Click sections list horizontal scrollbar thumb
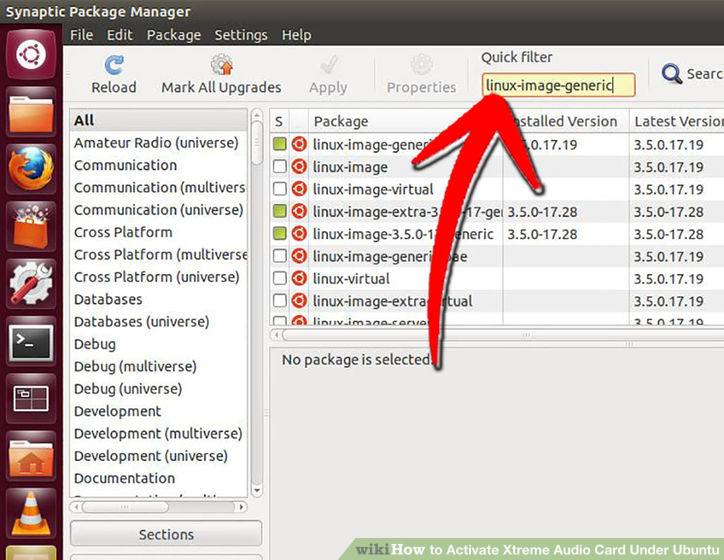Screen dimensions: 724x560 125,507
